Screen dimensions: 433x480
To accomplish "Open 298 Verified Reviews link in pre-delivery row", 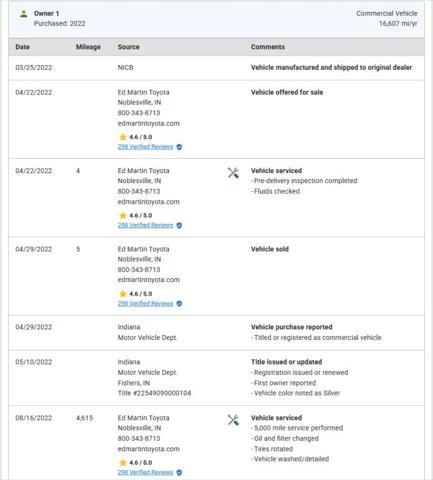I will tap(145, 225).
